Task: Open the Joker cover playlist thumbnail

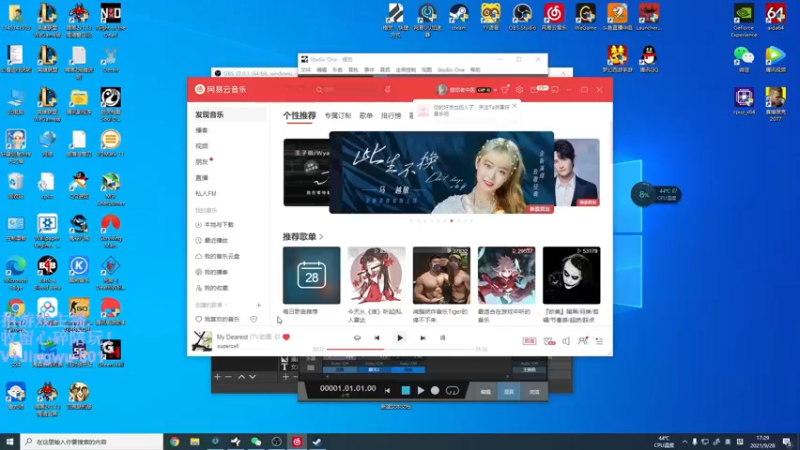Action: (571, 276)
